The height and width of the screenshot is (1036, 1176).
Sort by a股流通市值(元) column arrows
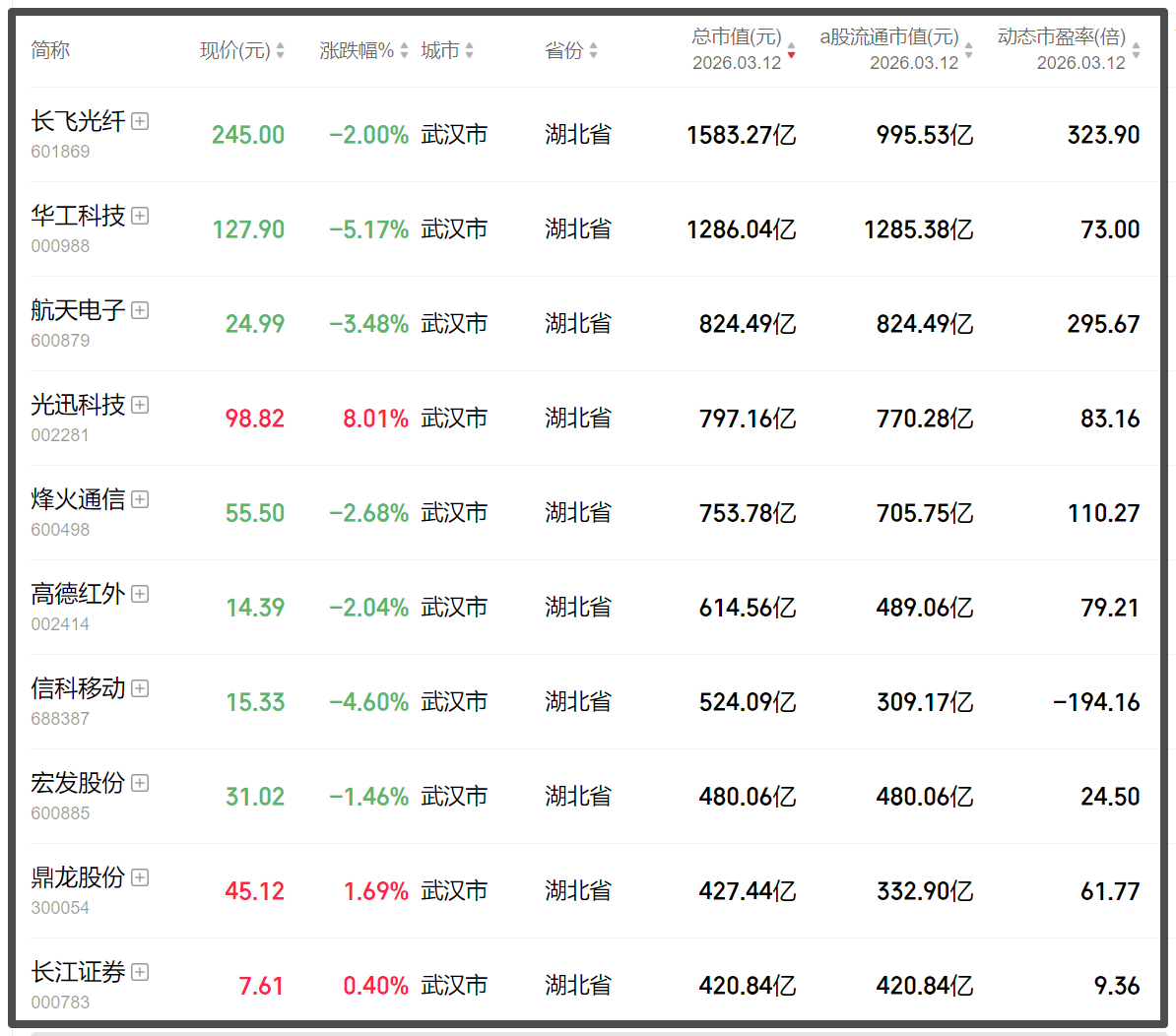[x=968, y=50]
